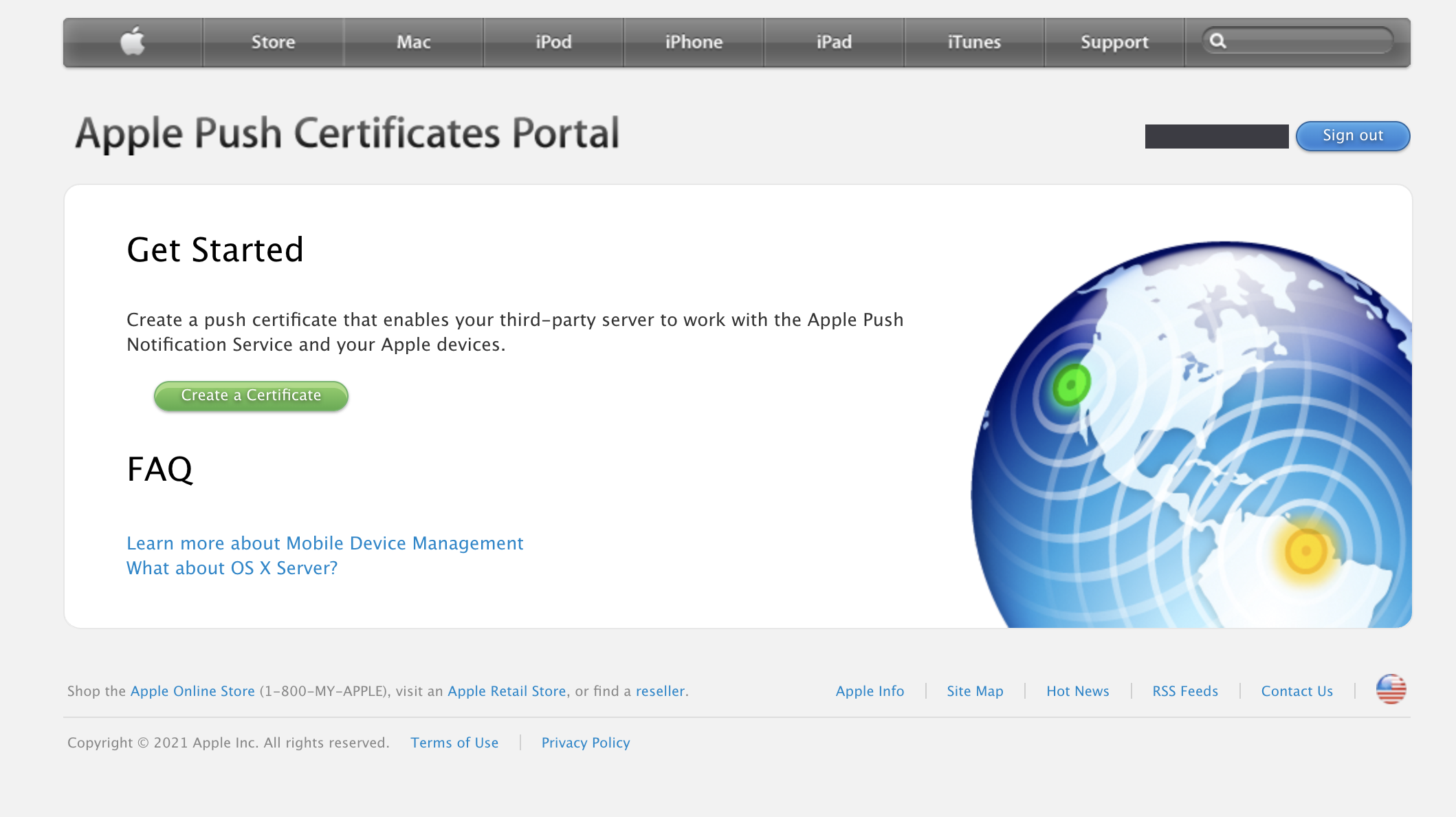Follow the reseller link
This screenshot has width=1456, height=817.
point(660,691)
